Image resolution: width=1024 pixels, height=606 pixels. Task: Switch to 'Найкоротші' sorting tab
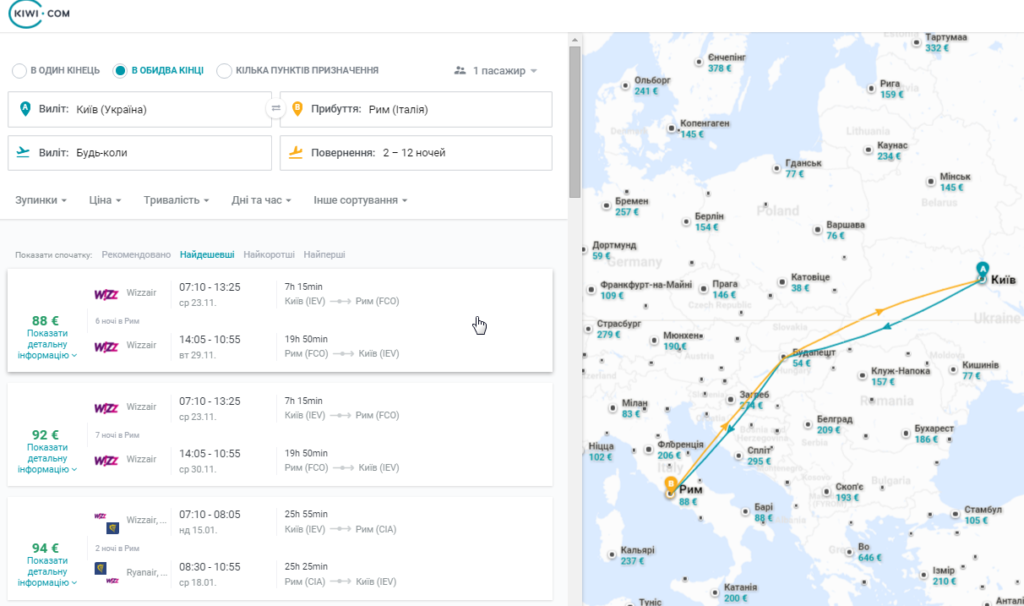(269, 255)
